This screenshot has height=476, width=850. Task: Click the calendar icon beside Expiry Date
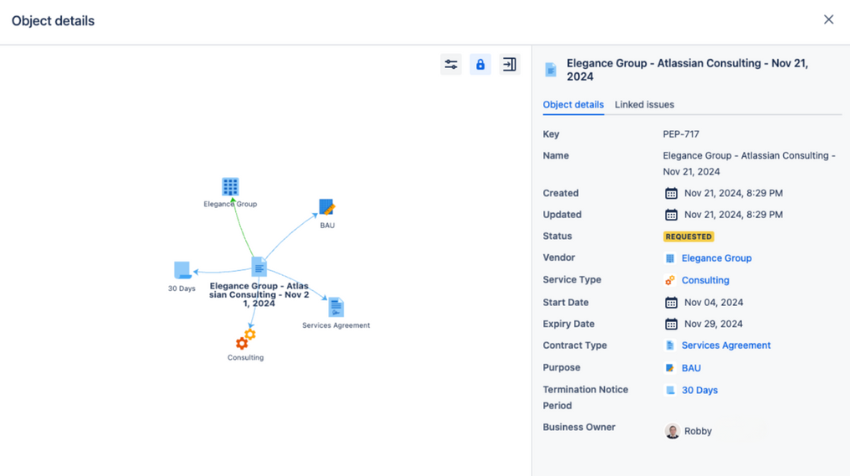pyautogui.click(x=671, y=324)
